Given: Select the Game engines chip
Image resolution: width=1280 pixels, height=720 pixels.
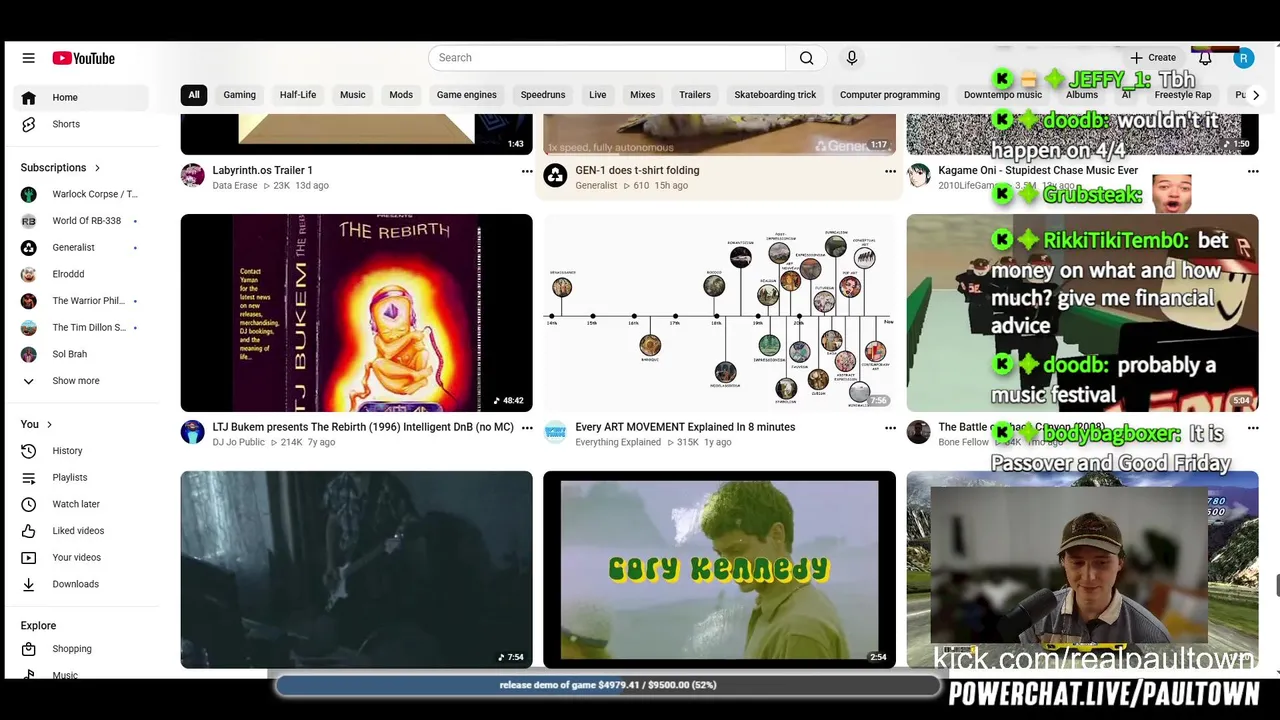Looking at the screenshot, I should pos(467,95).
